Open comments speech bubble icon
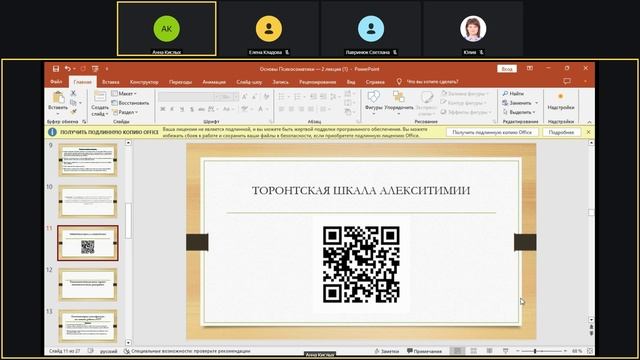Image resolution: width=640 pixels, height=360 pixels. pos(567,81)
